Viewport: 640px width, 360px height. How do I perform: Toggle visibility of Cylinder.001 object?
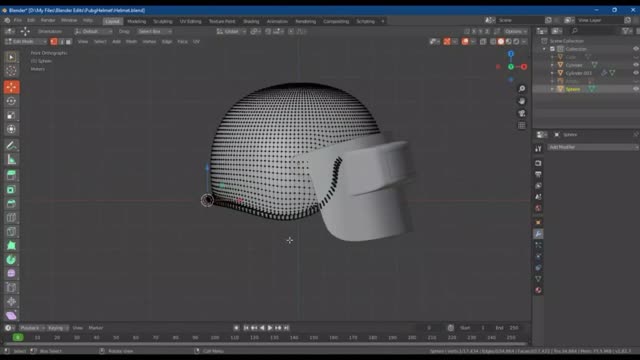(636, 73)
